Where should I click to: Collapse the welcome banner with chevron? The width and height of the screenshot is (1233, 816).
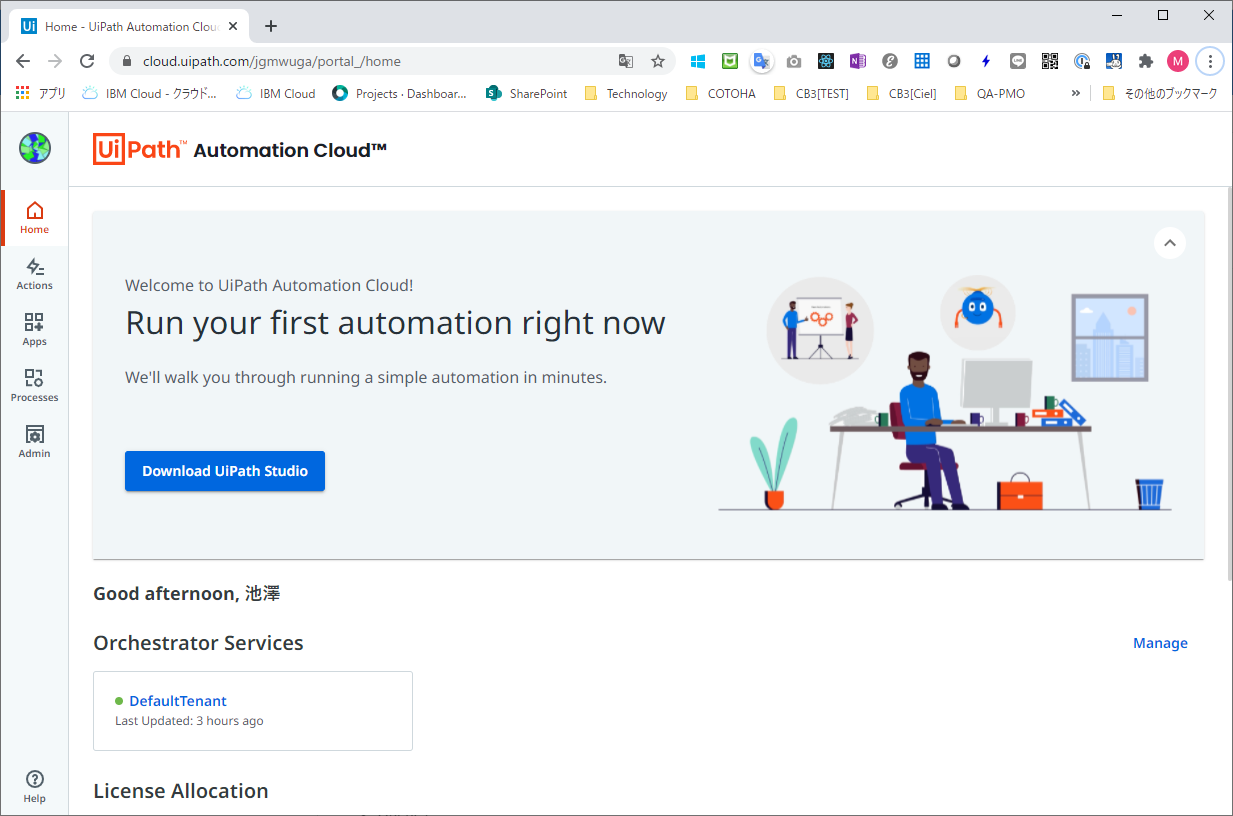click(1169, 243)
